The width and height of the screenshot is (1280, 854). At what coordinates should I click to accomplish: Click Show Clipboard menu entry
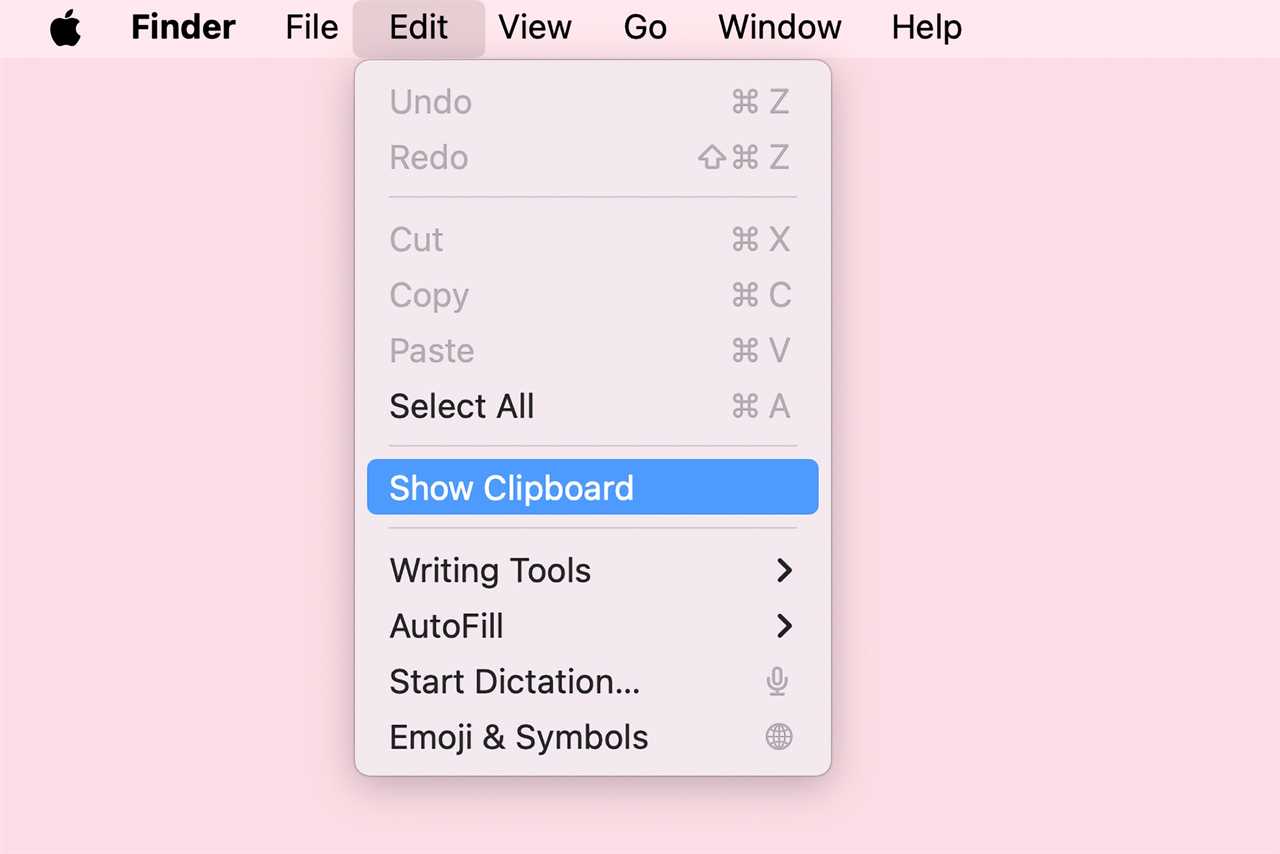point(593,487)
